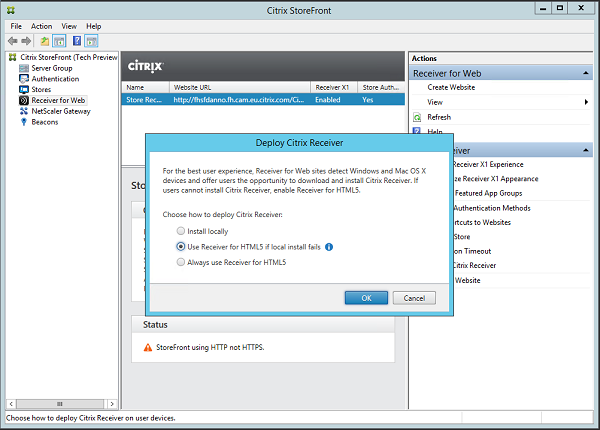Image resolution: width=600 pixels, height=430 pixels.
Task: Click the Up One Level folder icon
Action: click(45, 41)
